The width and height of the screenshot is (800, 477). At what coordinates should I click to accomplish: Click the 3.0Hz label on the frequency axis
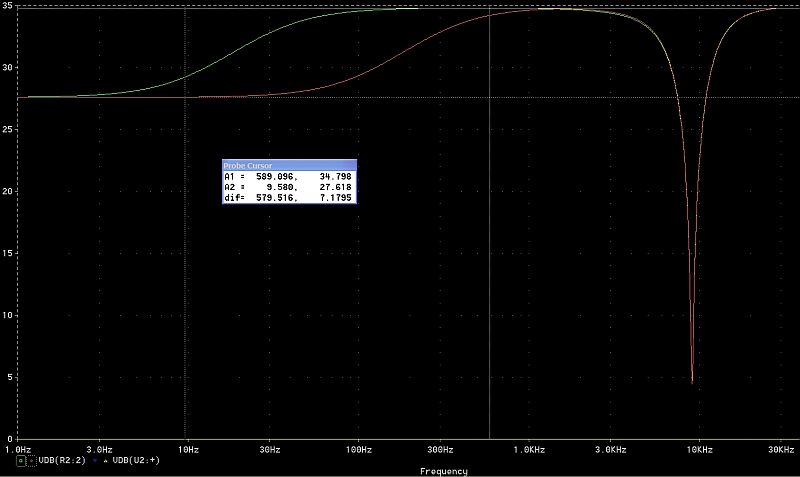[99, 450]
